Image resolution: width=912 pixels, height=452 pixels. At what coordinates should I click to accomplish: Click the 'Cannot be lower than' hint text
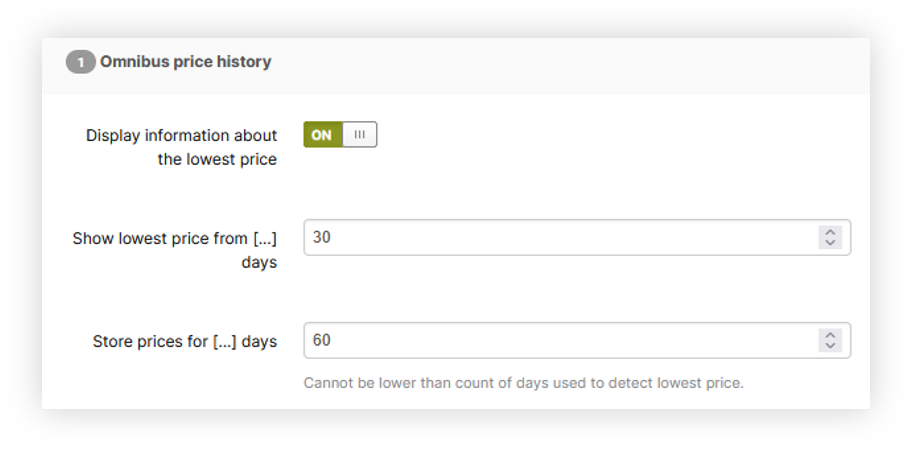[x=523, y=383]
